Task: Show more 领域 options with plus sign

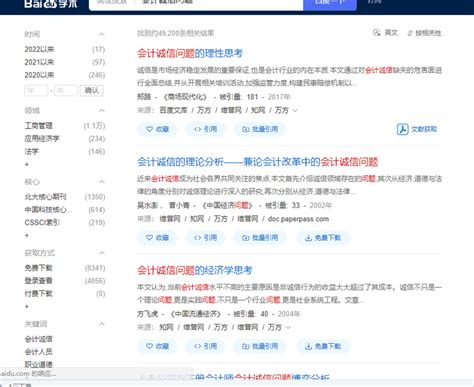Action: pos(27,164)
